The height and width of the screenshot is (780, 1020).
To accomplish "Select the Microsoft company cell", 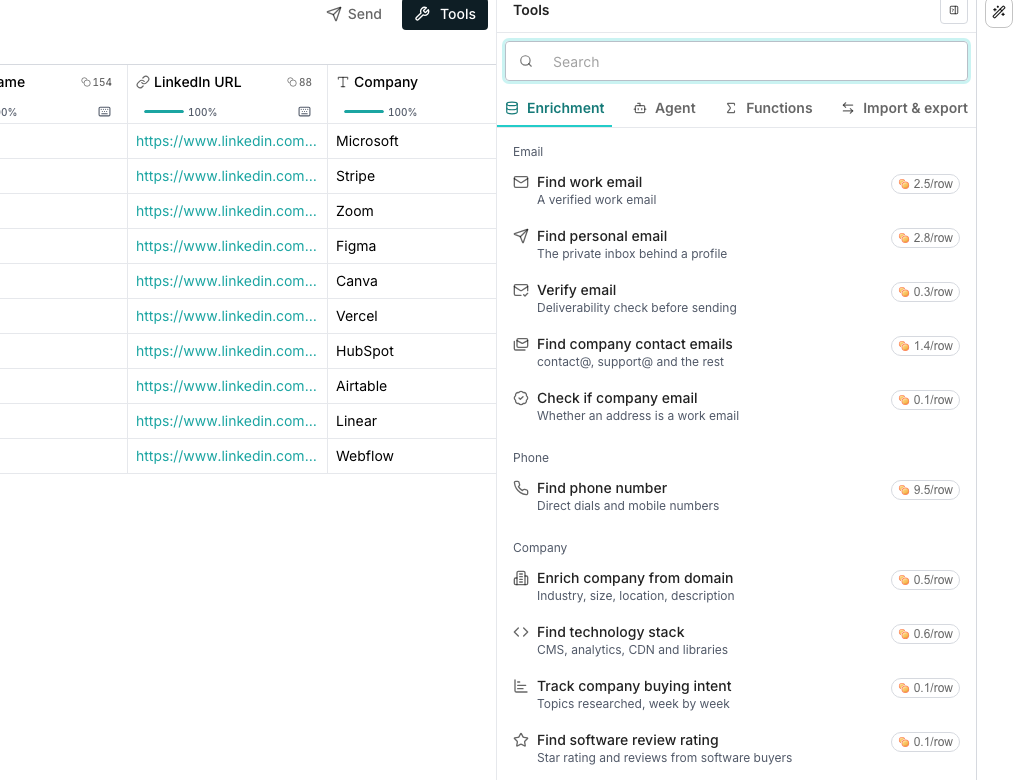I will pyautogui.click(x=412, y=141).
